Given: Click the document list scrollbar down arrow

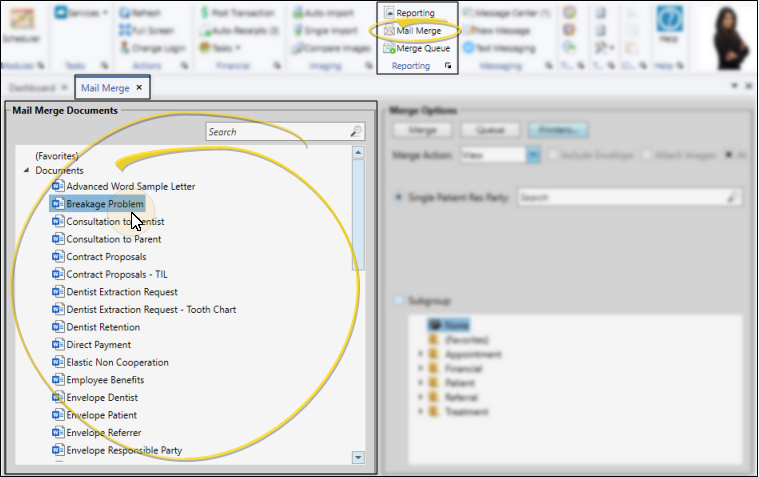Looking at the screenshot, I should tap(358, 457).
